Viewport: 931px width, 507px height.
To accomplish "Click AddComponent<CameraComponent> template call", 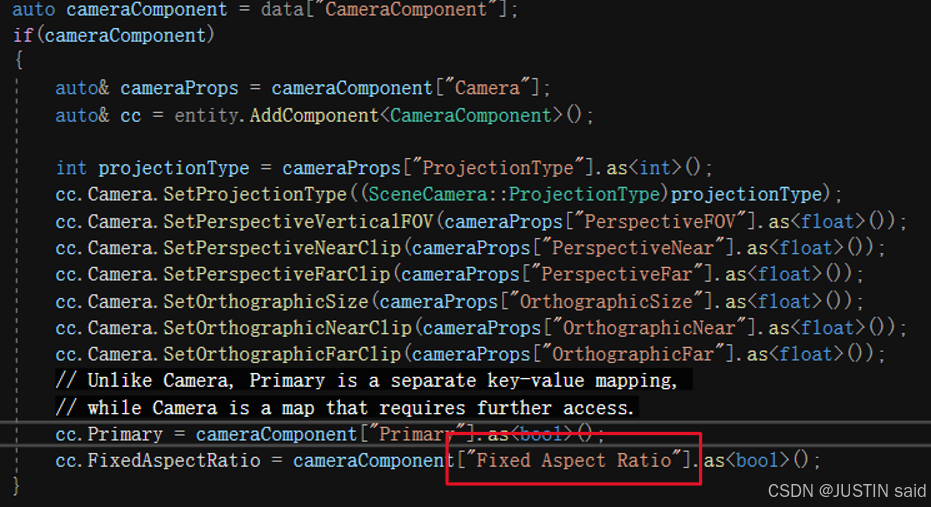I will pyautogui.click(x=407, y=115).
